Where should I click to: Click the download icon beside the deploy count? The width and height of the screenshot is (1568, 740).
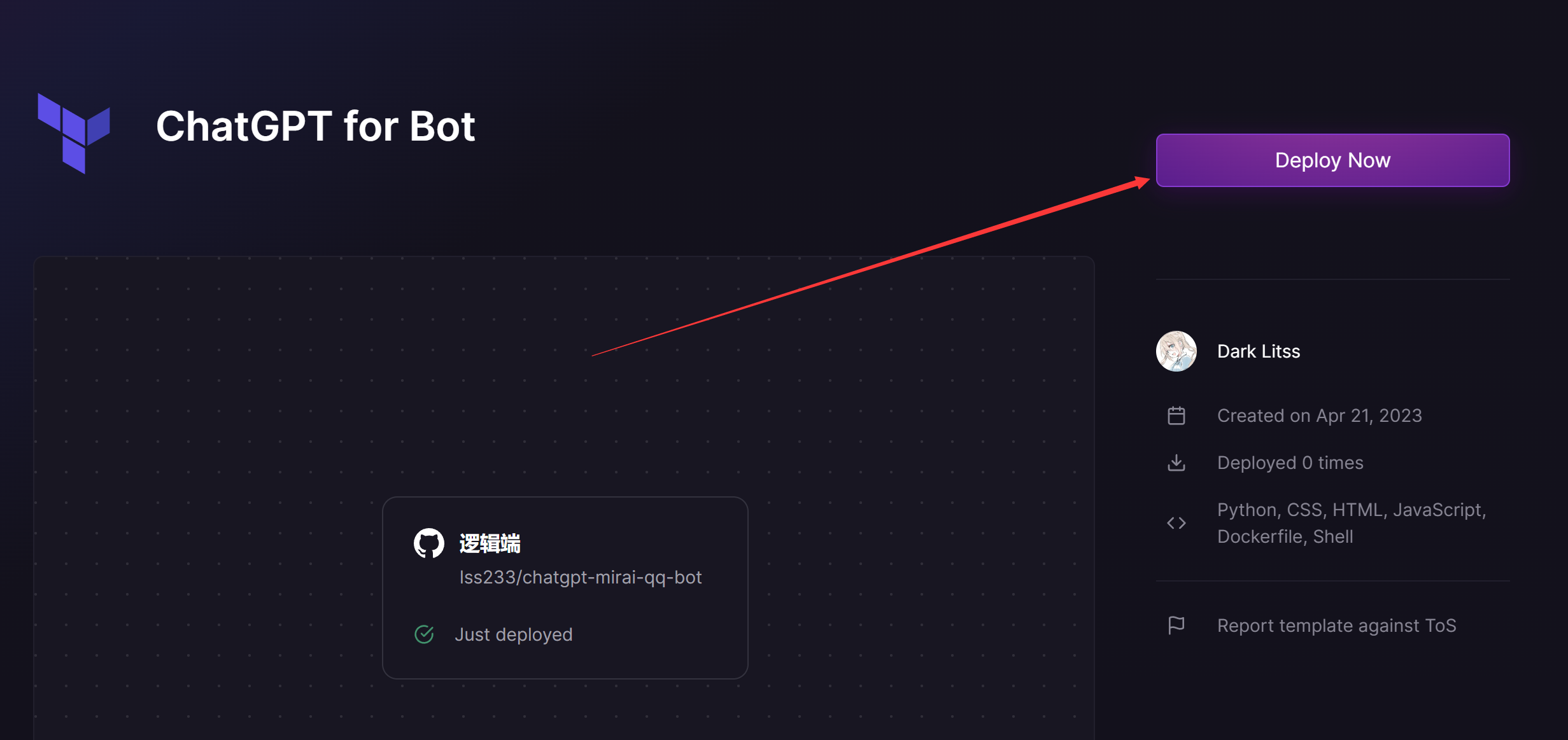pos(1176,463)
